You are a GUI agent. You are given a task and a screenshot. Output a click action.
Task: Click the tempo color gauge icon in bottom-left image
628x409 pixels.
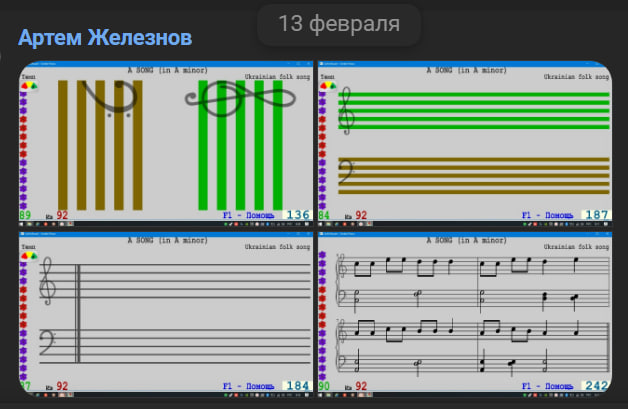[x=27, y=256]
